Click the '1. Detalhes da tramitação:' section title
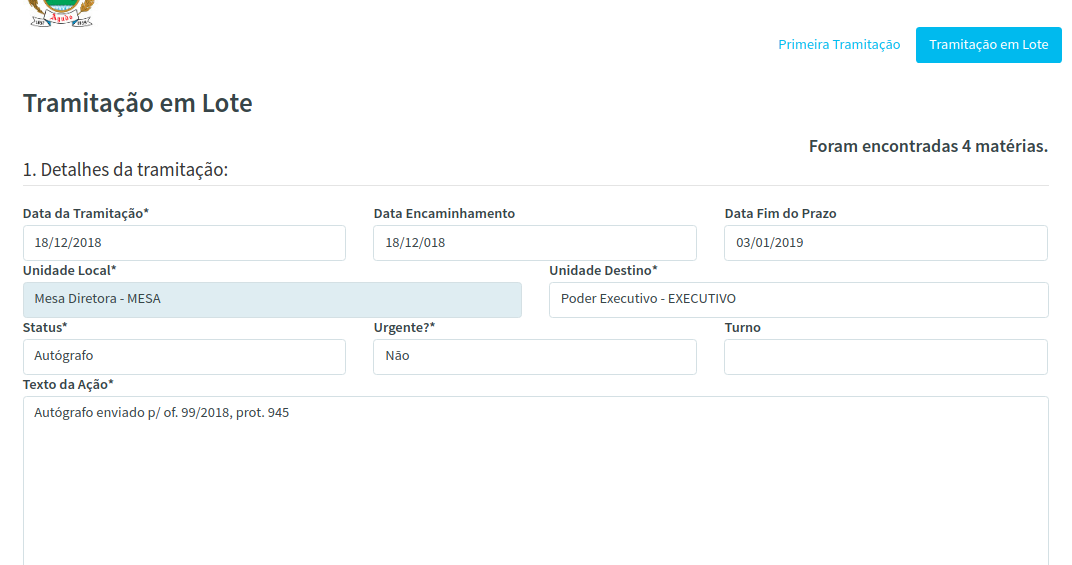The image size is (1072, 565). pos(125,170)
